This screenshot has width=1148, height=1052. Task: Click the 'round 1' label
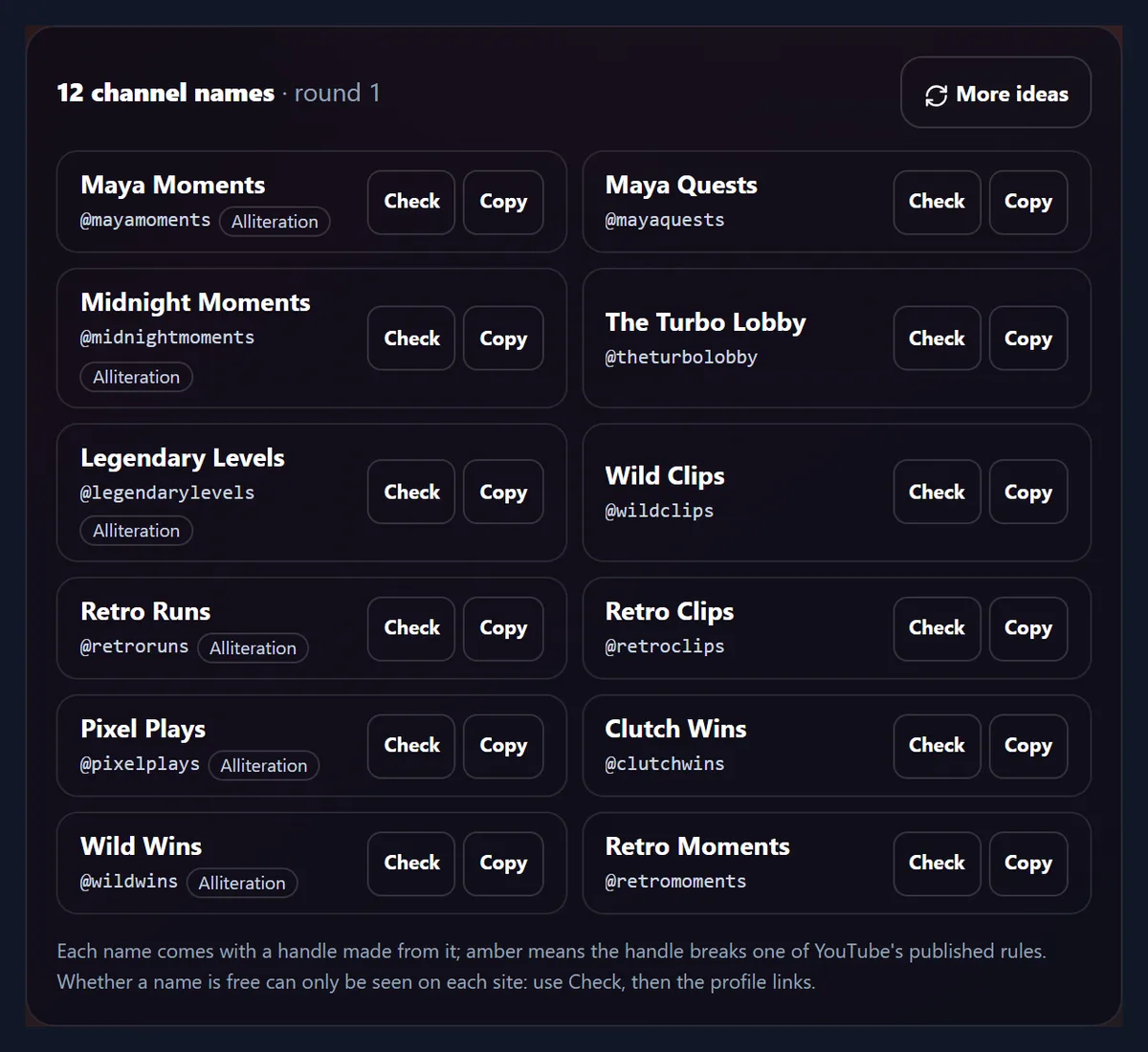pyautogui.click(x=337, y=94)
